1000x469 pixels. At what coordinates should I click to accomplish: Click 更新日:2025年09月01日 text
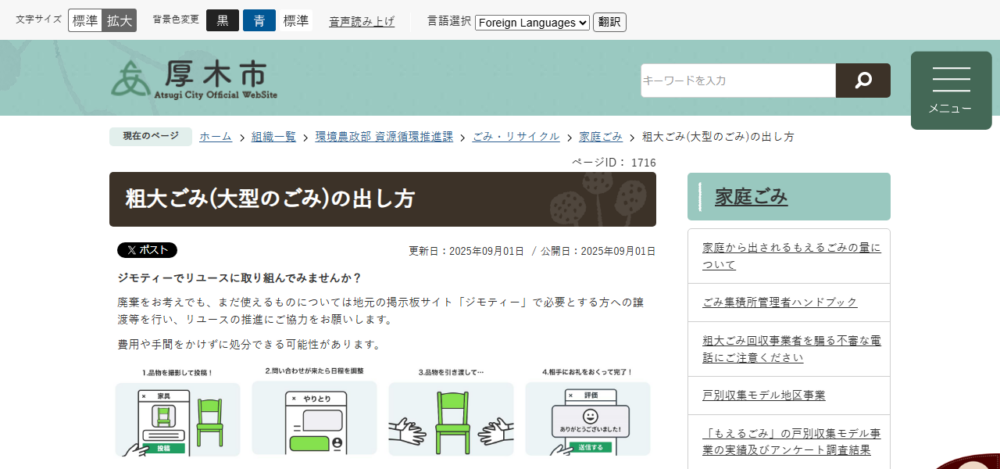(466, 251)
